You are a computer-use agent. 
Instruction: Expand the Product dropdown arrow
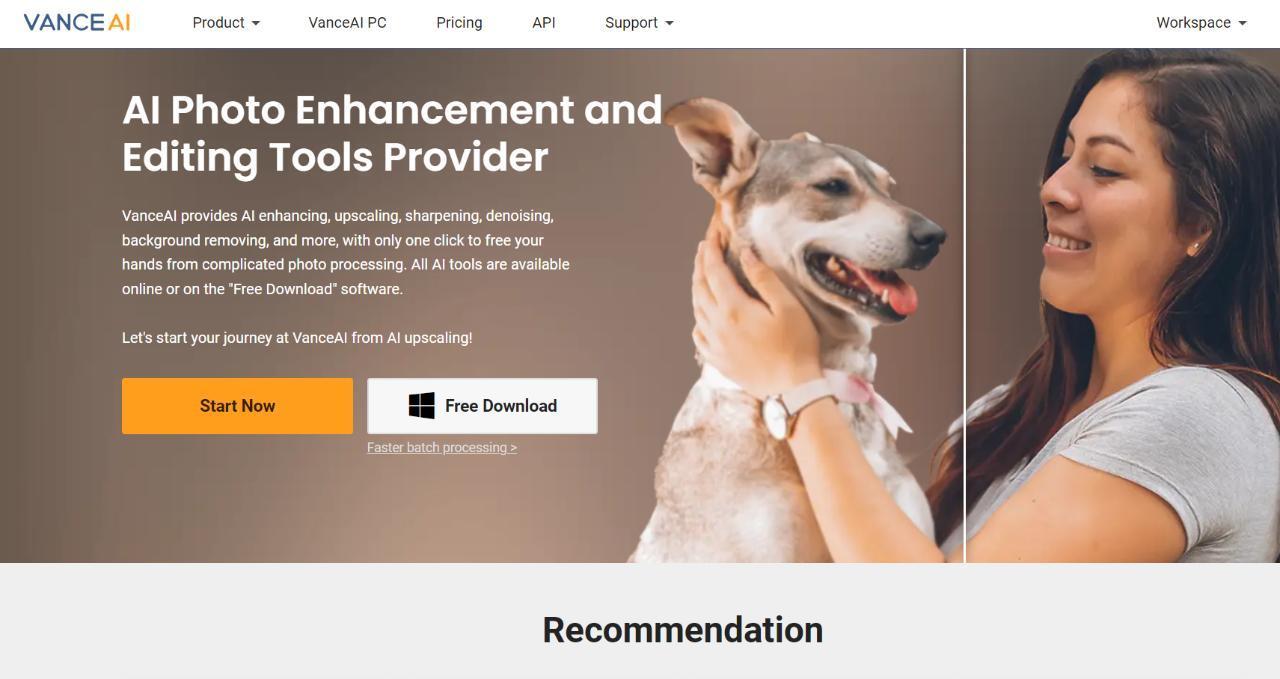pos(255,23)
